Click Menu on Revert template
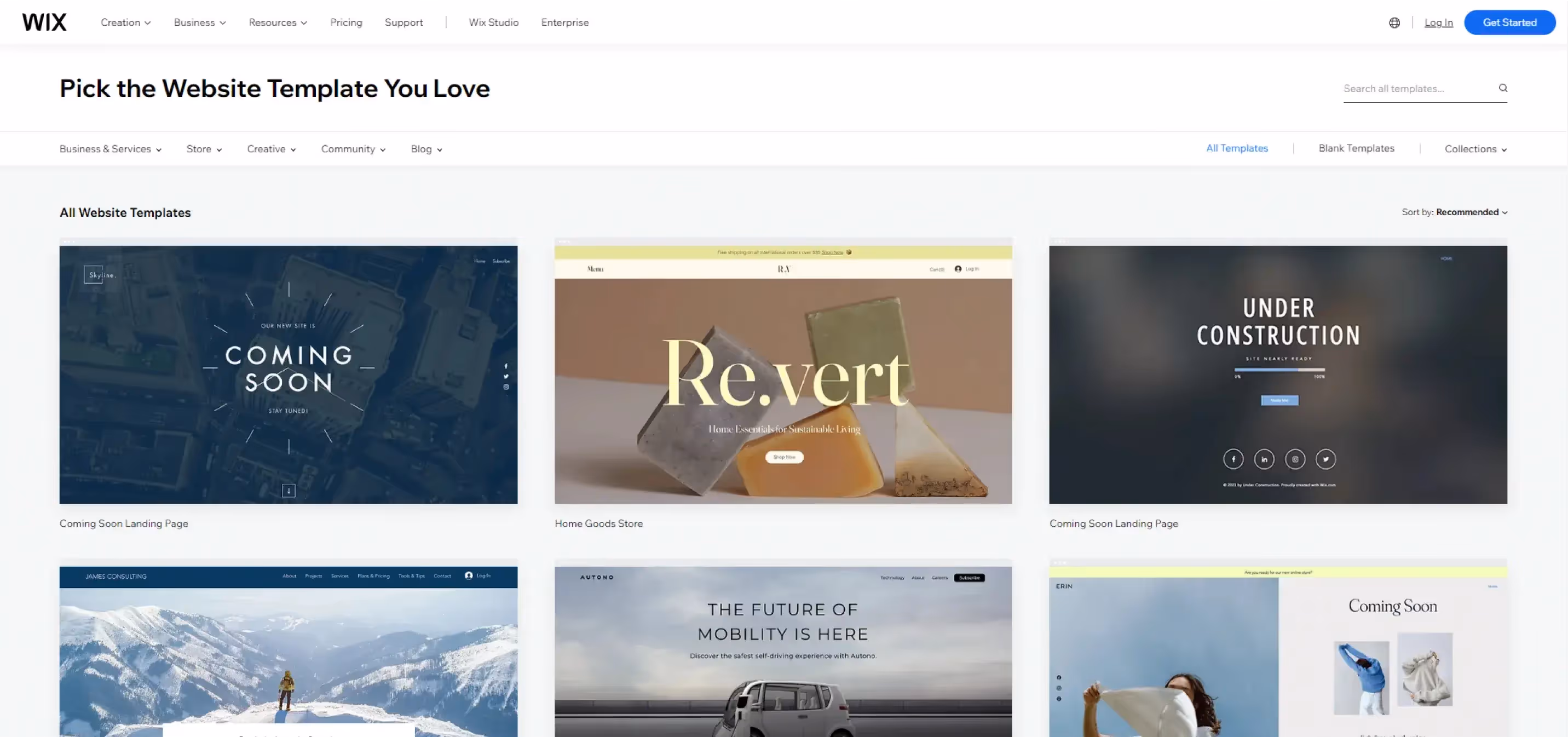Image resolution: width=1568 pixels, height=737 pixels. [595, 268]
